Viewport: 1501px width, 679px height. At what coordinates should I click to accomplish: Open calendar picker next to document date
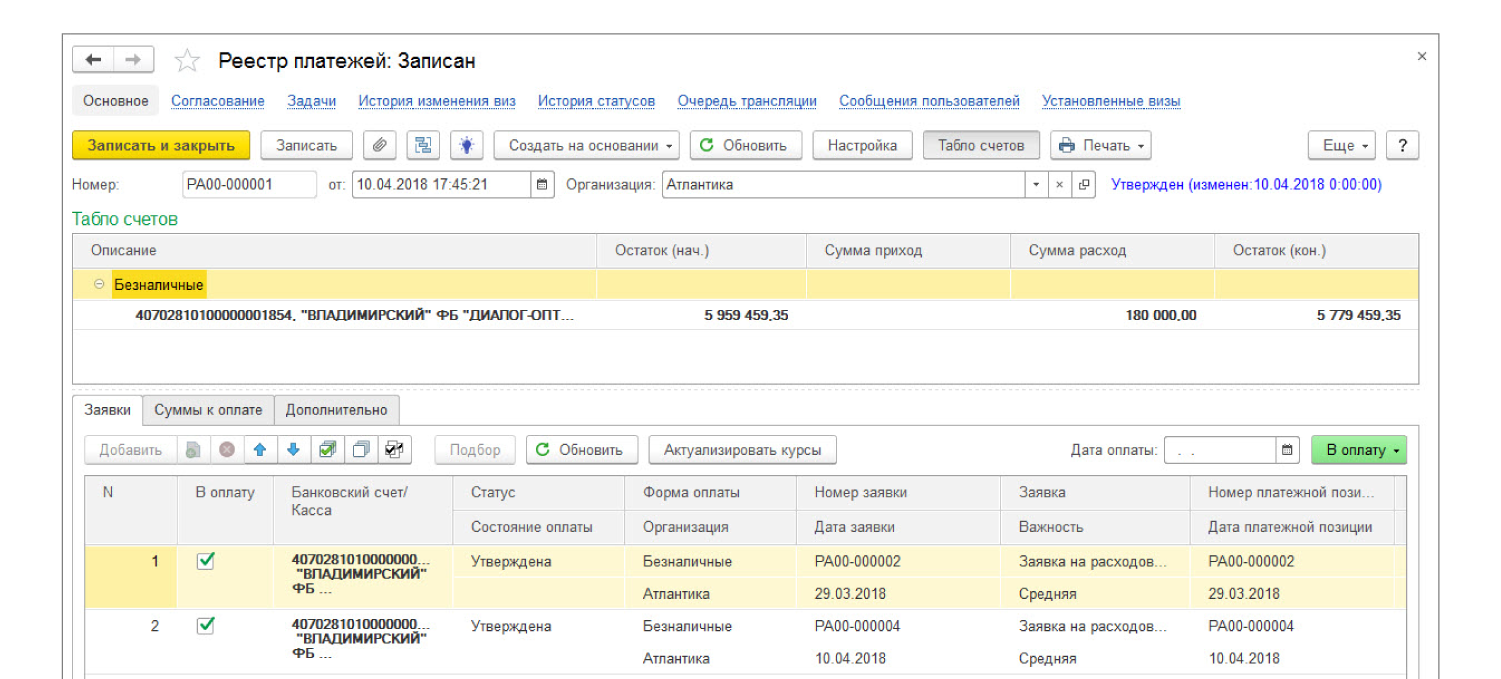542,185
